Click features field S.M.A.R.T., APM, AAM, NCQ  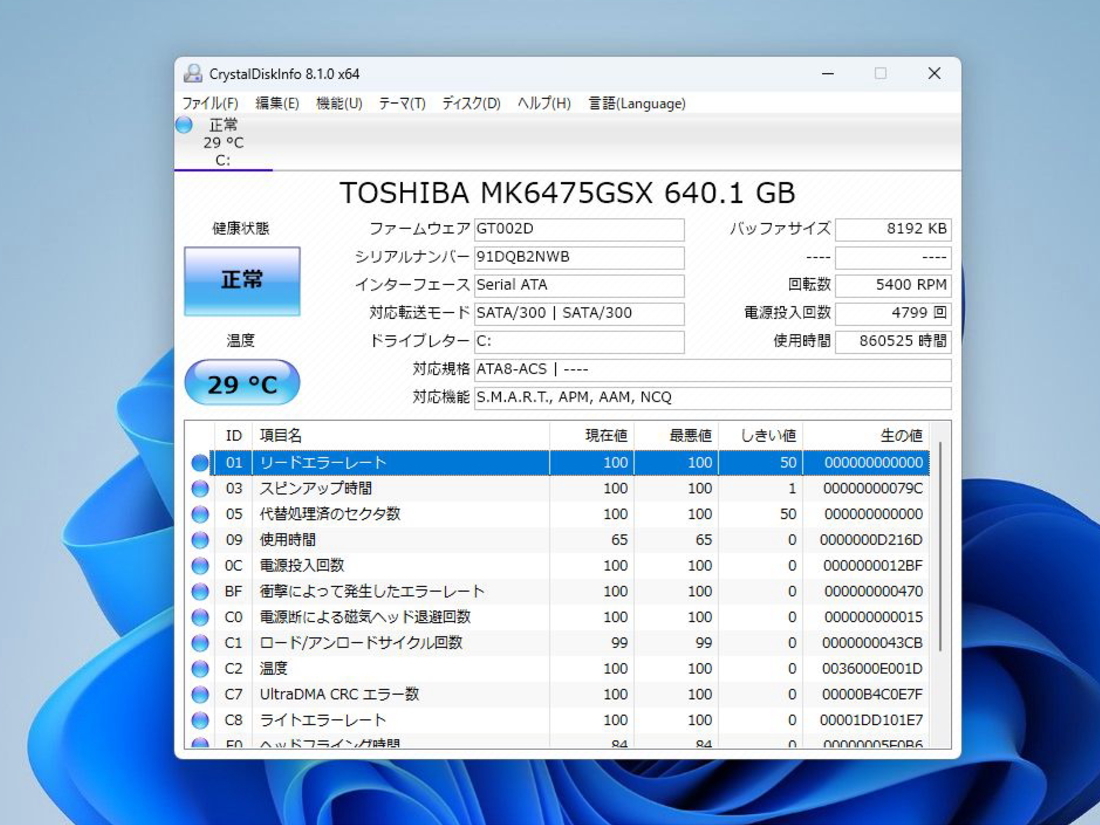click(713, 398)
